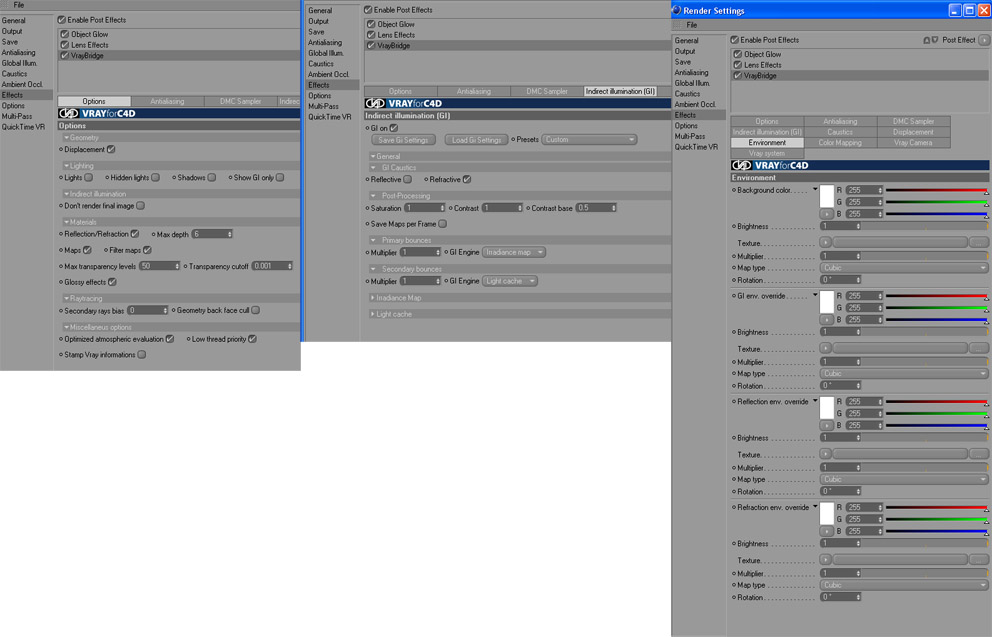Open the DMC Sampler tab in middle panel

[x=547, y=91]
